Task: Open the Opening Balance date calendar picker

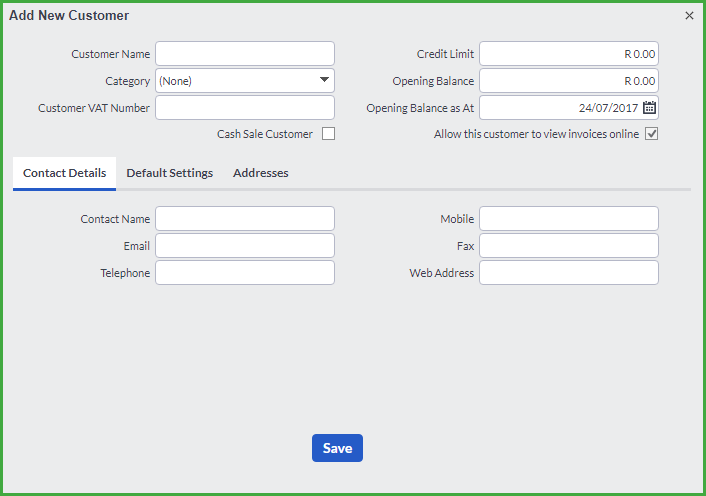Action: (649, 108)
